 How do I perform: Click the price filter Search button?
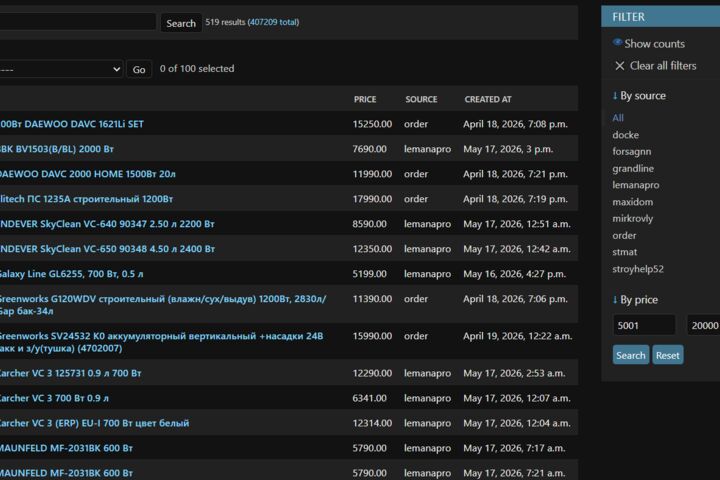coord(630,355)
